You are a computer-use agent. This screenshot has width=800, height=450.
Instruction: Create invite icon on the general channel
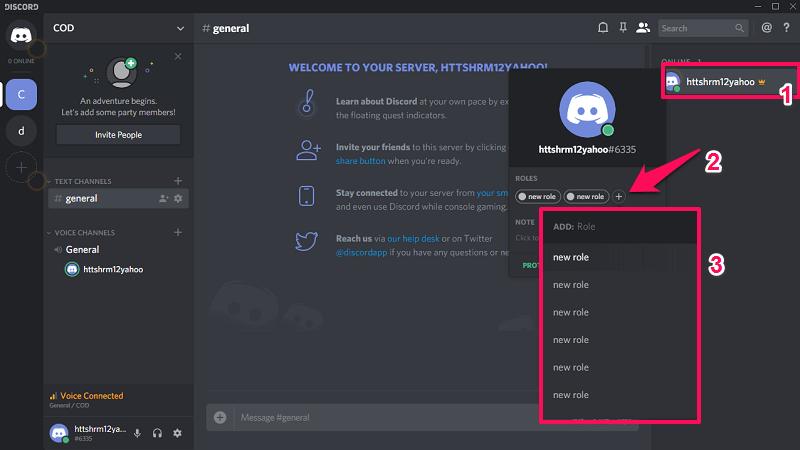163,198
